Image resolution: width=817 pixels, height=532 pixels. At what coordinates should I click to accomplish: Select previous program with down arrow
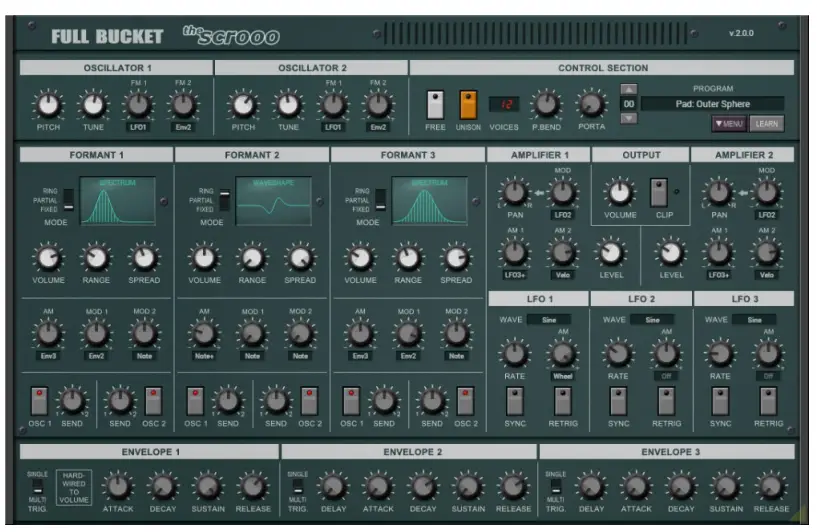[629, 119]
